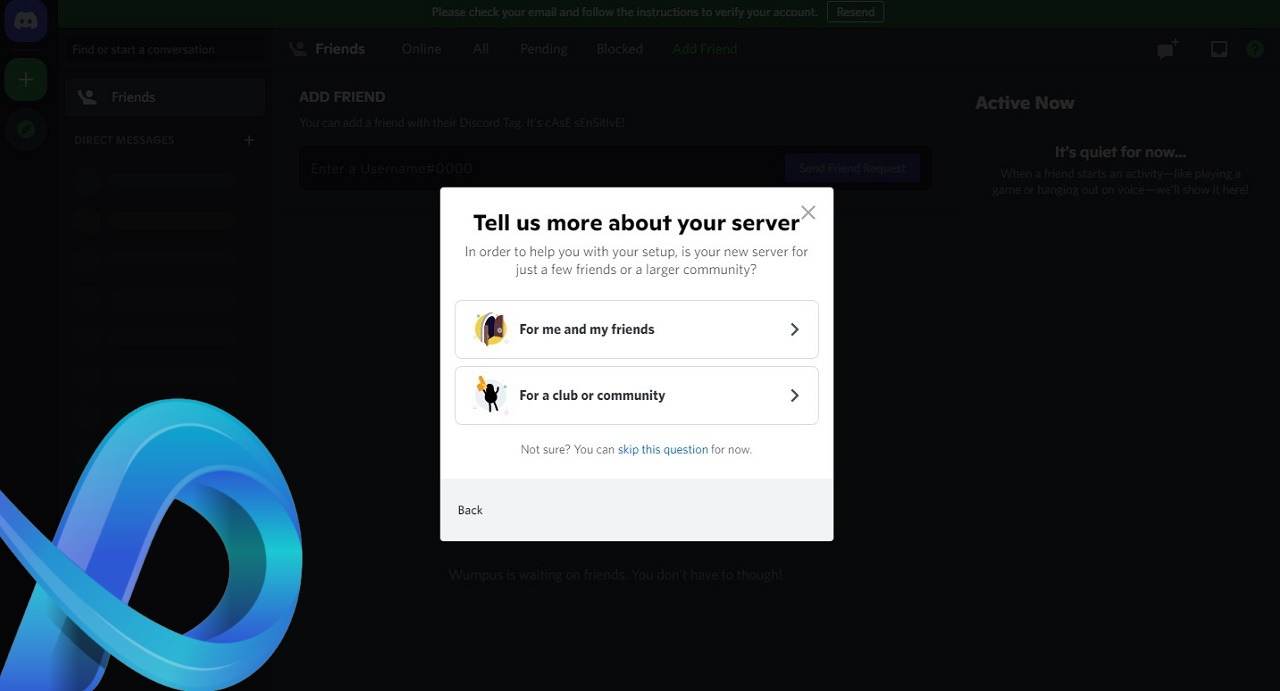The height and width of the screenshot is (691, 1280).
Task: Open the Inbox icon
Action: (1219, 49)
